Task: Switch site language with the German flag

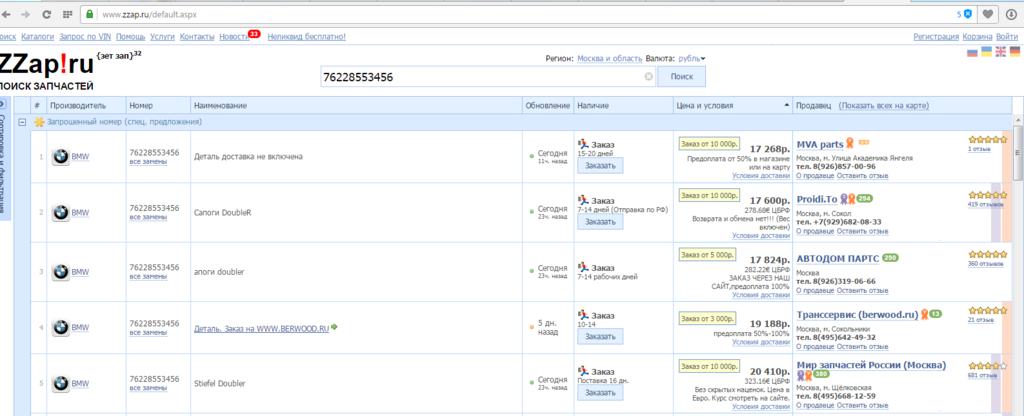Action: coord(1014,50)
